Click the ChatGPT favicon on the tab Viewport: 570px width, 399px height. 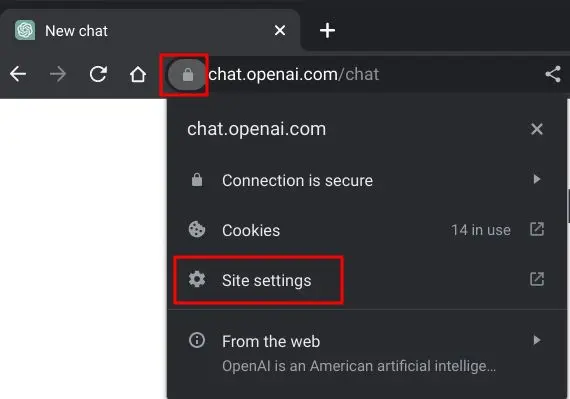click(x=25, y=30)
